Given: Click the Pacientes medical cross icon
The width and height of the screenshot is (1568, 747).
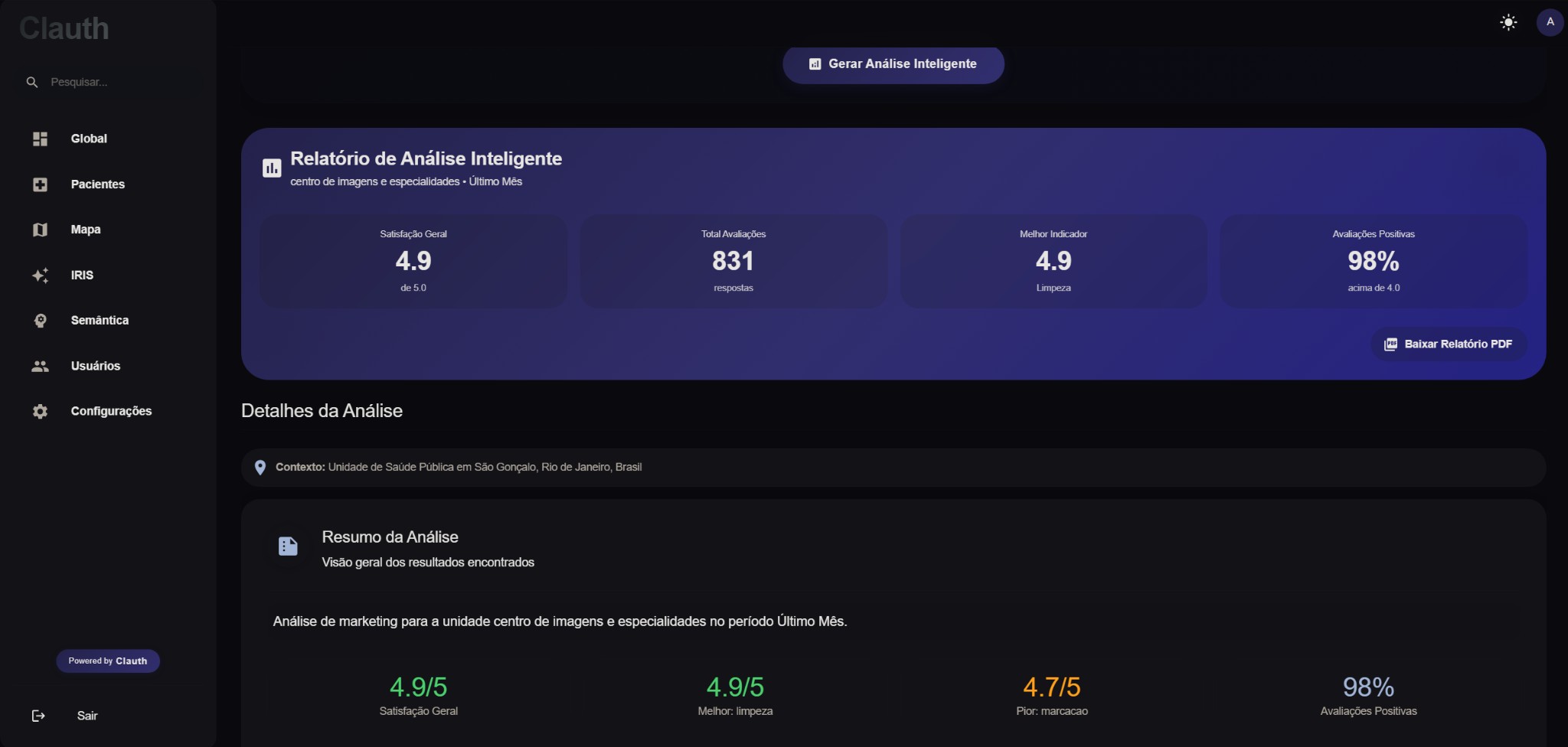Looking at the screenshot, I should (x=40, y=184).
